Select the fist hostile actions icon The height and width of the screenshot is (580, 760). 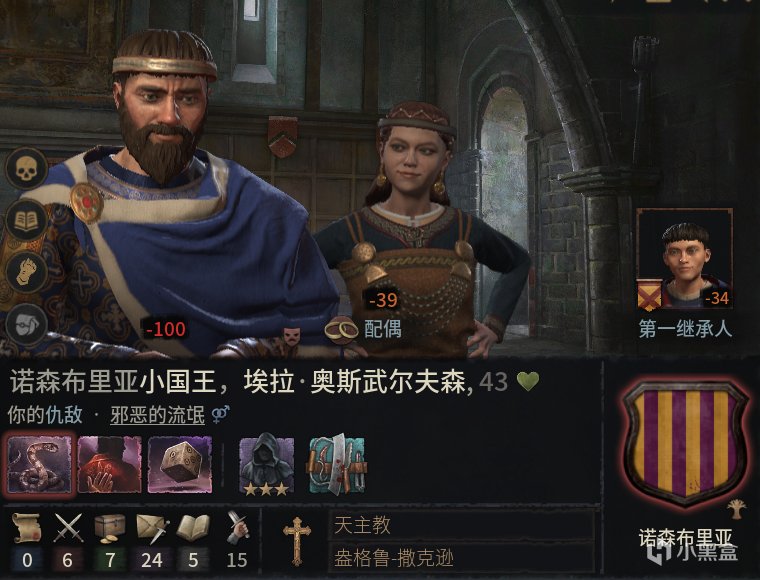click(x=26, y=272)
